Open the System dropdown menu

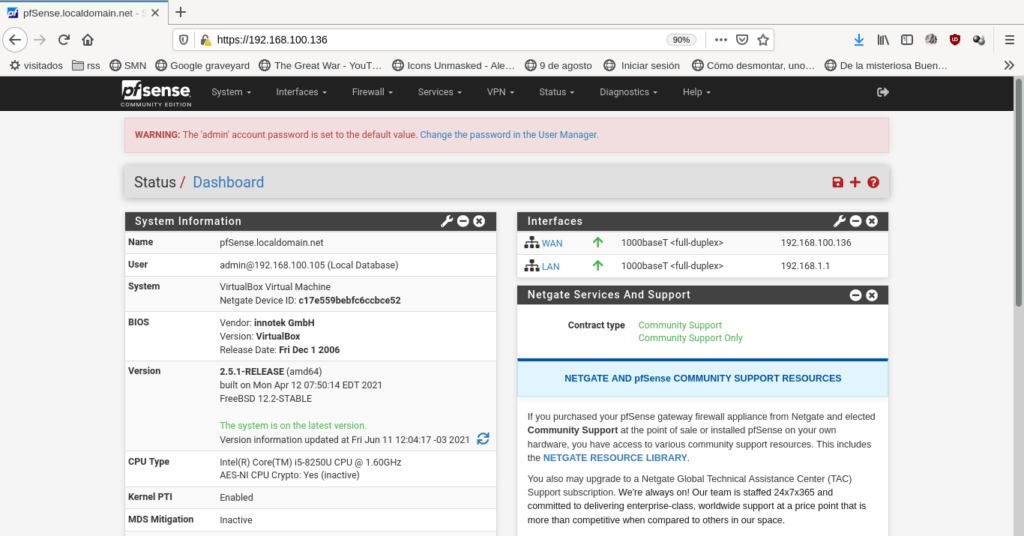click(x=231, y=92)
